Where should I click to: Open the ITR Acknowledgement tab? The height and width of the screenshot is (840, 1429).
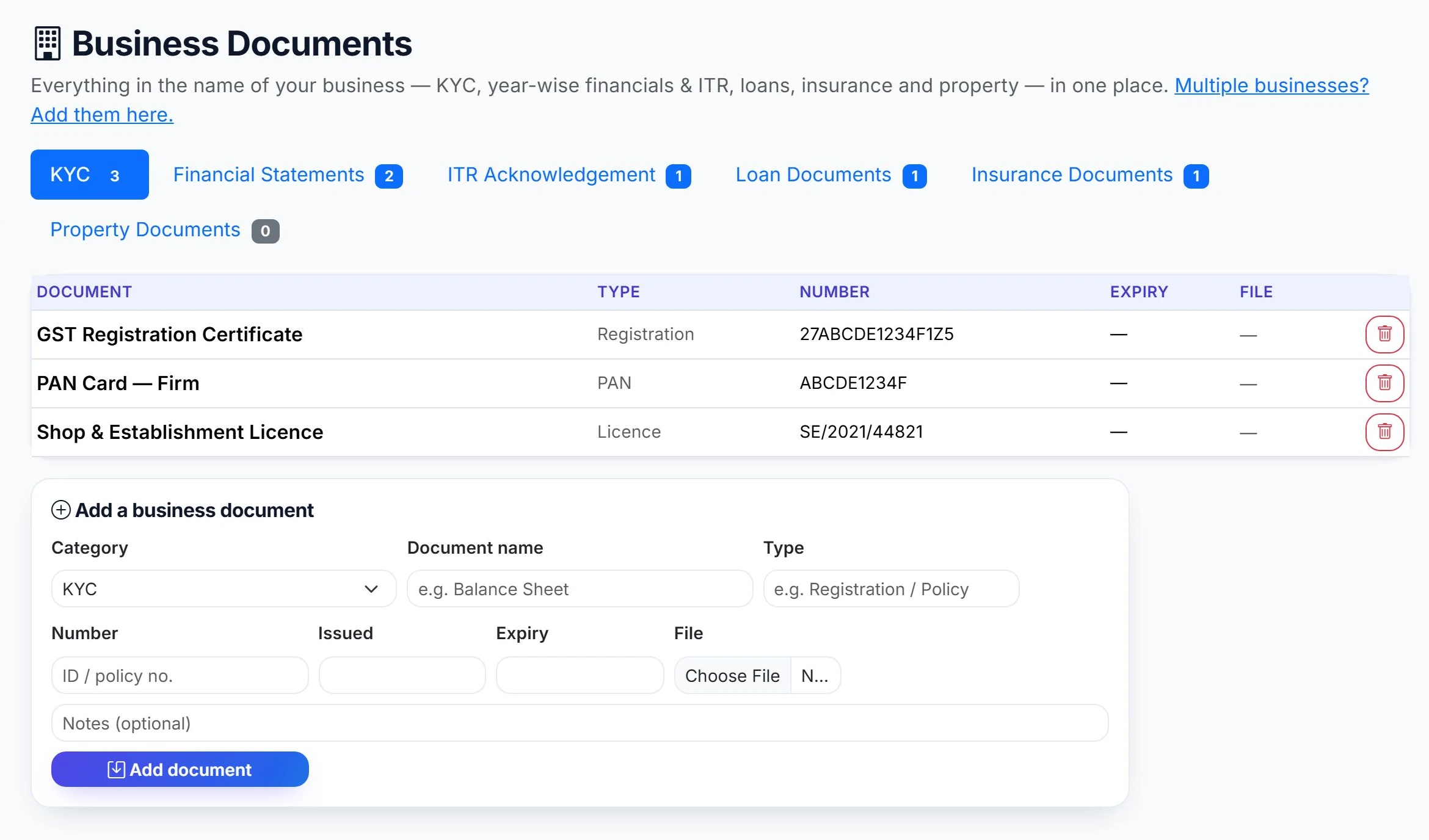tap(569, 175)
